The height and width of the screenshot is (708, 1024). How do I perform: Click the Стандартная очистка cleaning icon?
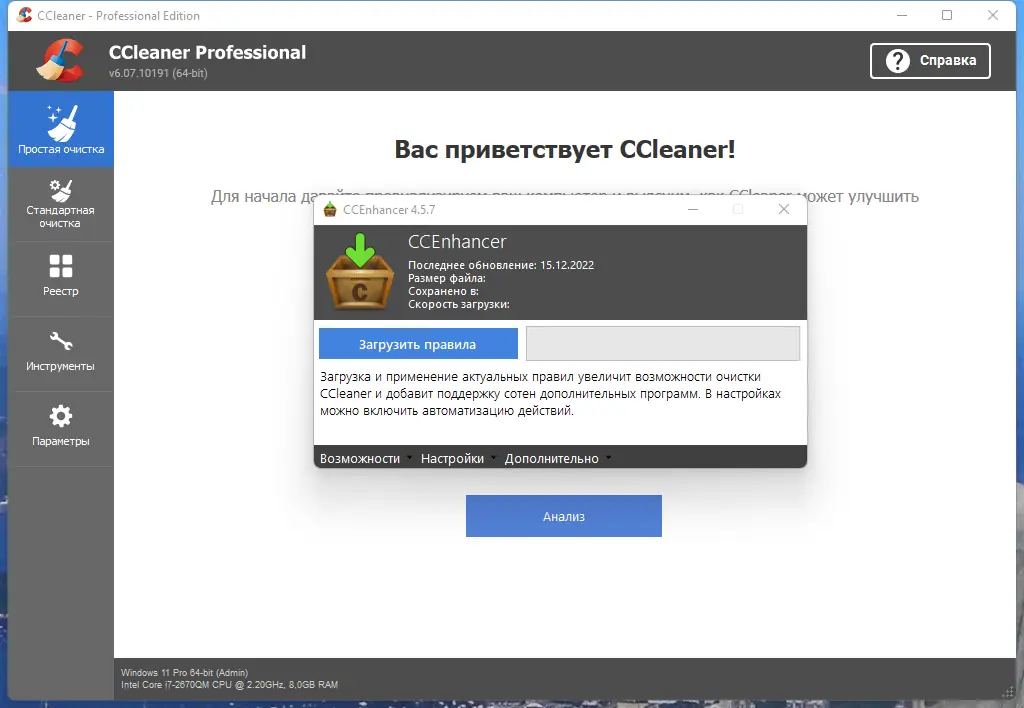(x=62, y=192)
